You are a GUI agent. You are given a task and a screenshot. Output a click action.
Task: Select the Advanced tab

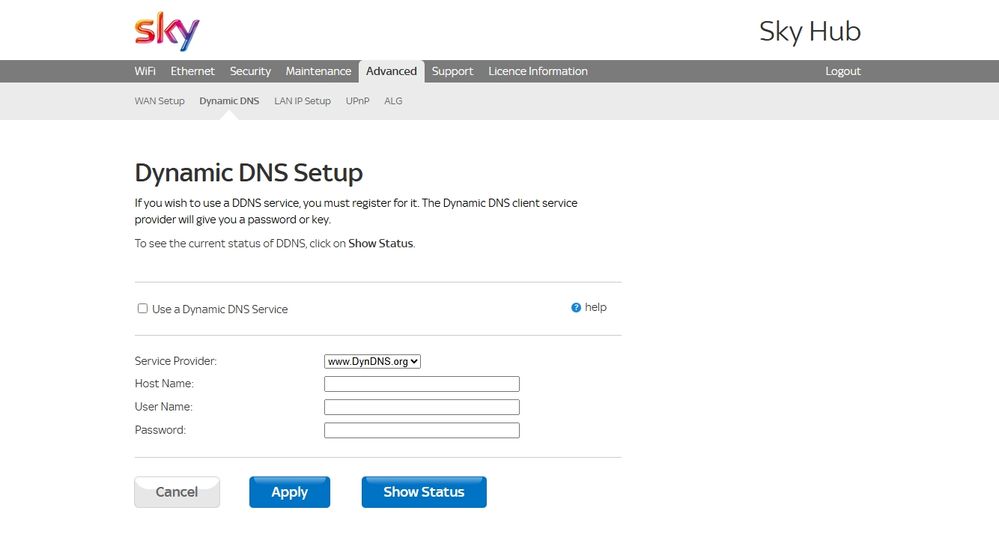click(391, 71)
